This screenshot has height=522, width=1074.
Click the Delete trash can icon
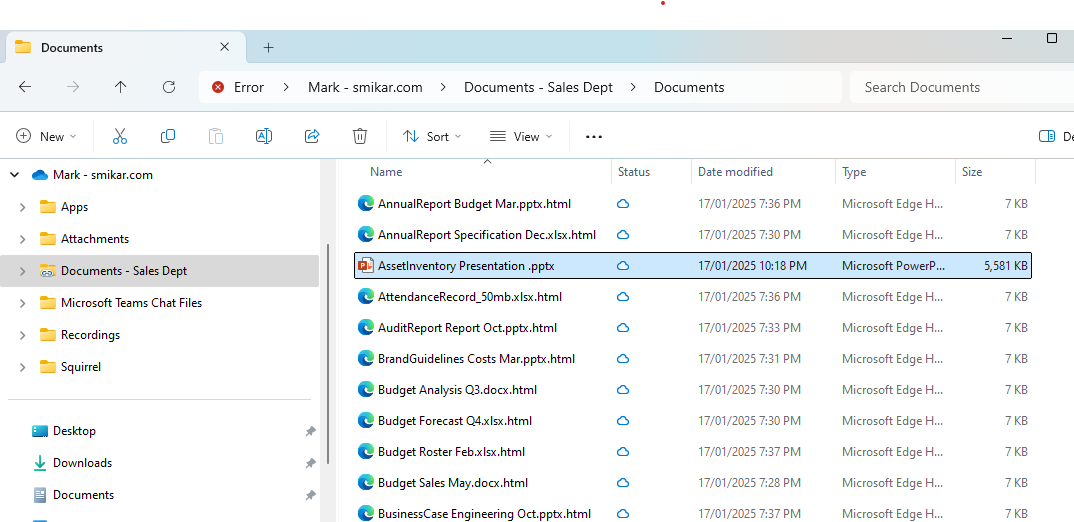[360, 136]
